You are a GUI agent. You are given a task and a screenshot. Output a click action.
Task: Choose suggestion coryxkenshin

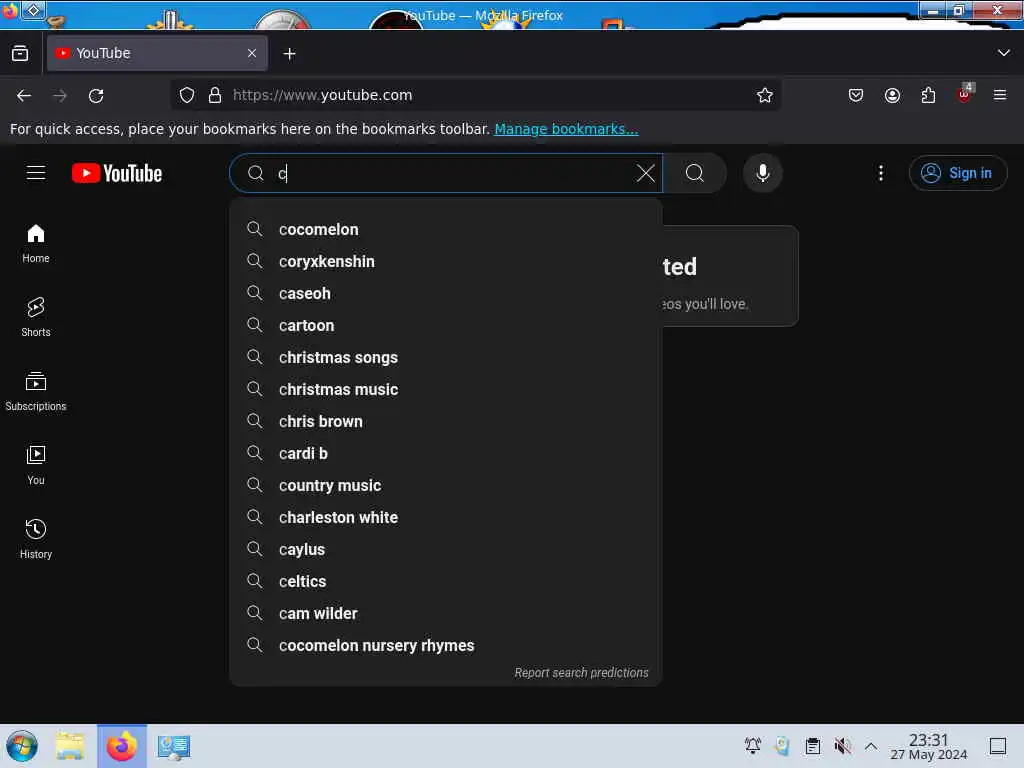pyautogui.click(x=446, y=261)
